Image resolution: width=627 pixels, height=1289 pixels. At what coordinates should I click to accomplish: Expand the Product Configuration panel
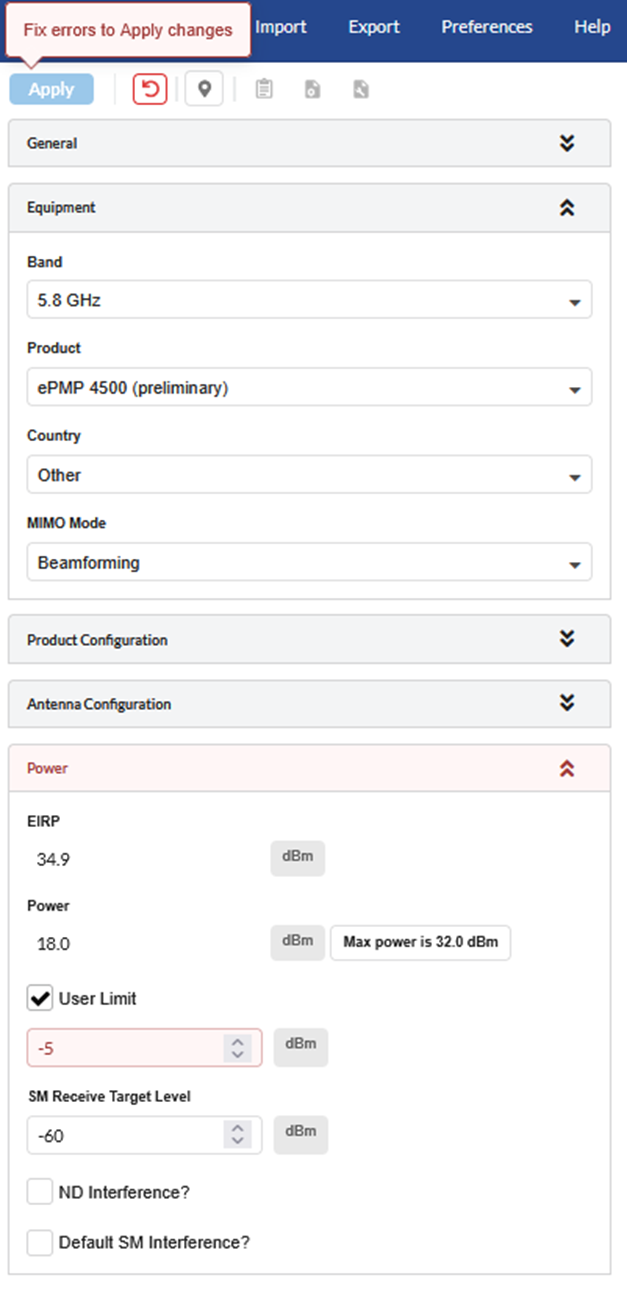(567, 639)
